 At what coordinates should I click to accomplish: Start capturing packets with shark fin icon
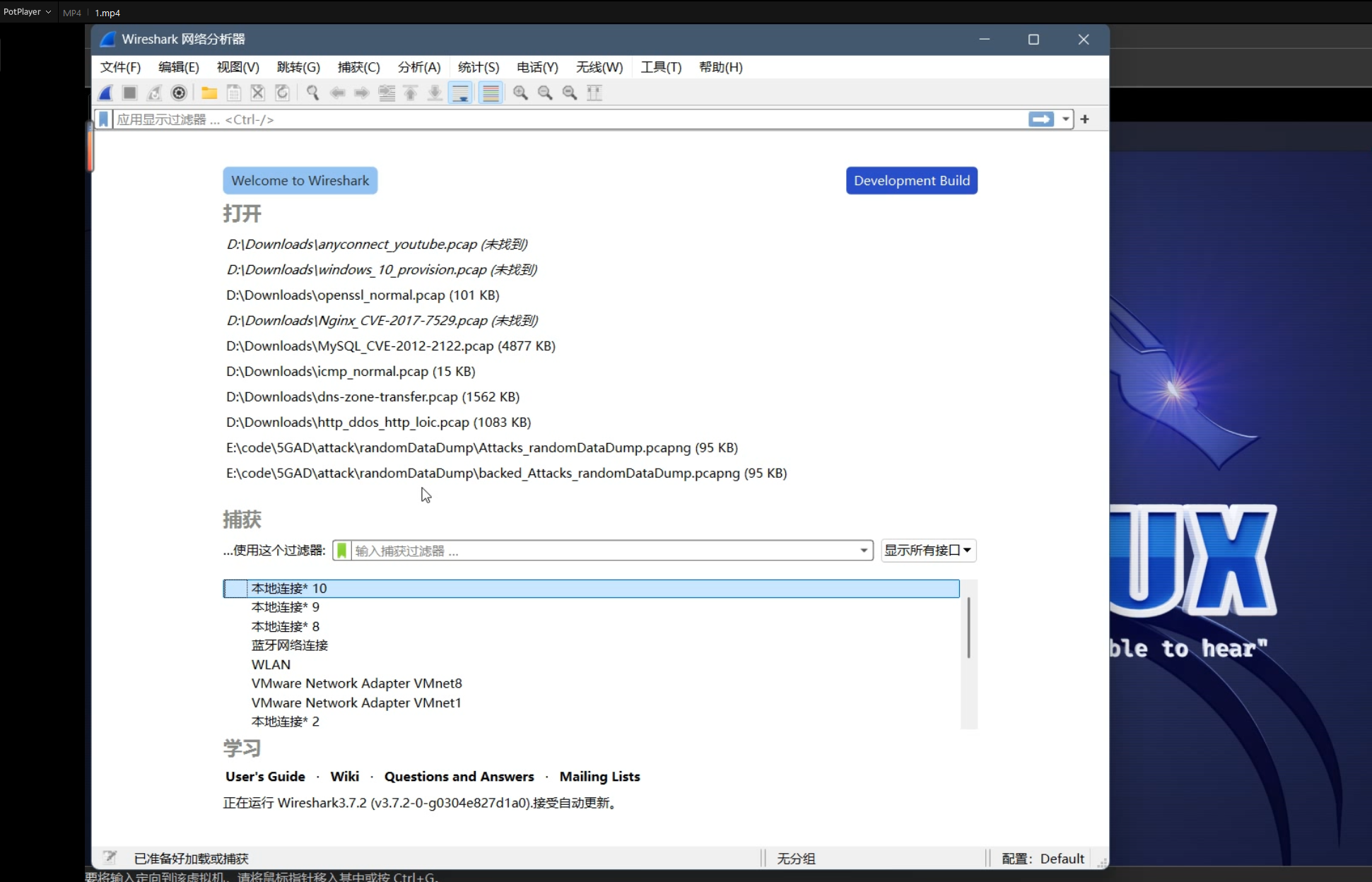(x=106, y=93)
